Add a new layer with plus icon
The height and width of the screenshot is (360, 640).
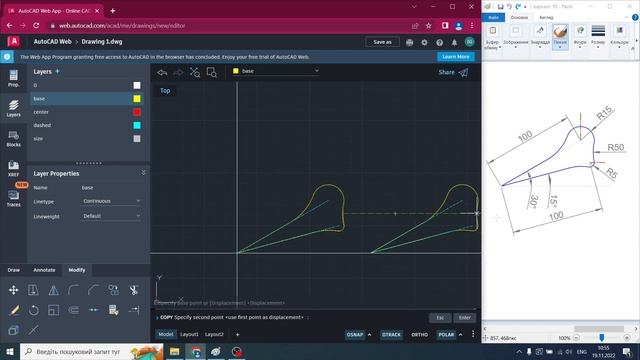pos(57,71)
